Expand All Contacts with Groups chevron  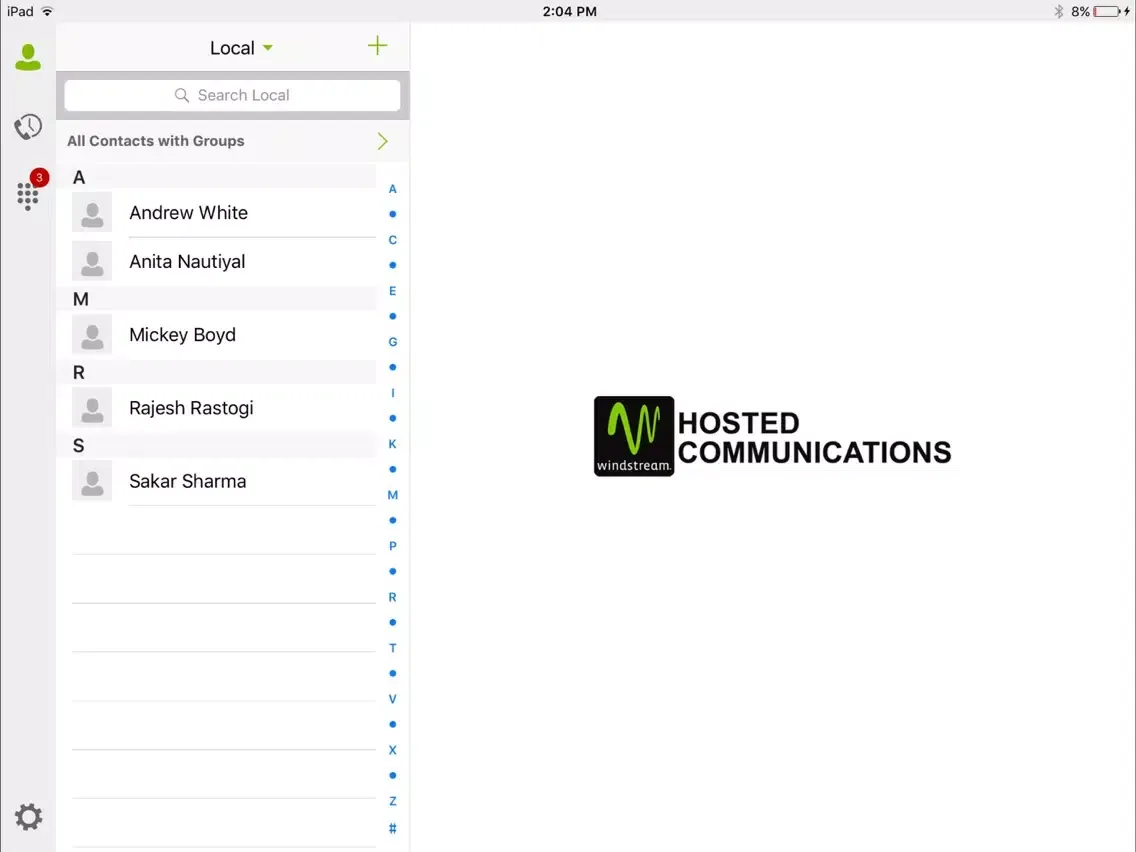pyautogui.click(x=383, y=141)
